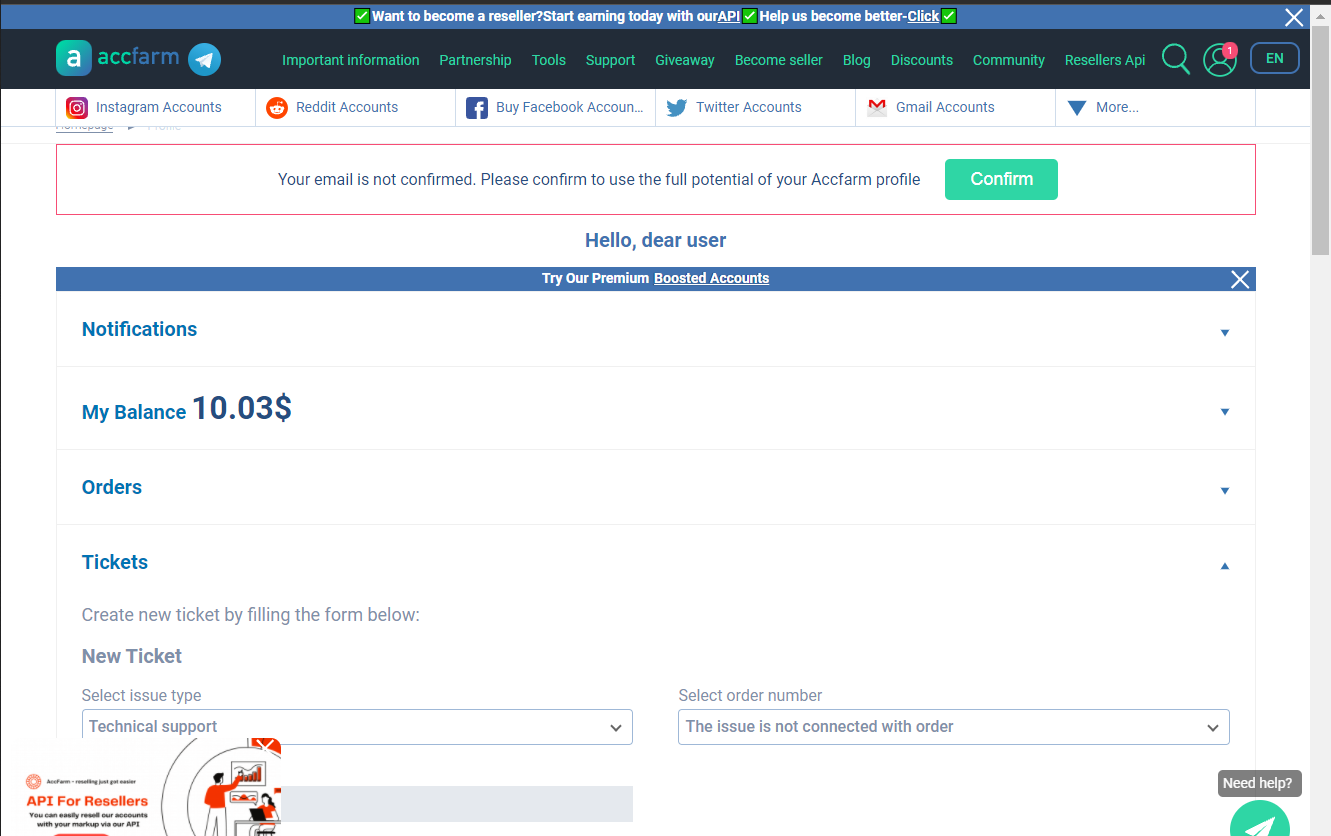Image resolution: width=1331 pixels, height=836 pixels.
Task: Close the API For Resellers popup
Action: tap(266, 745)
